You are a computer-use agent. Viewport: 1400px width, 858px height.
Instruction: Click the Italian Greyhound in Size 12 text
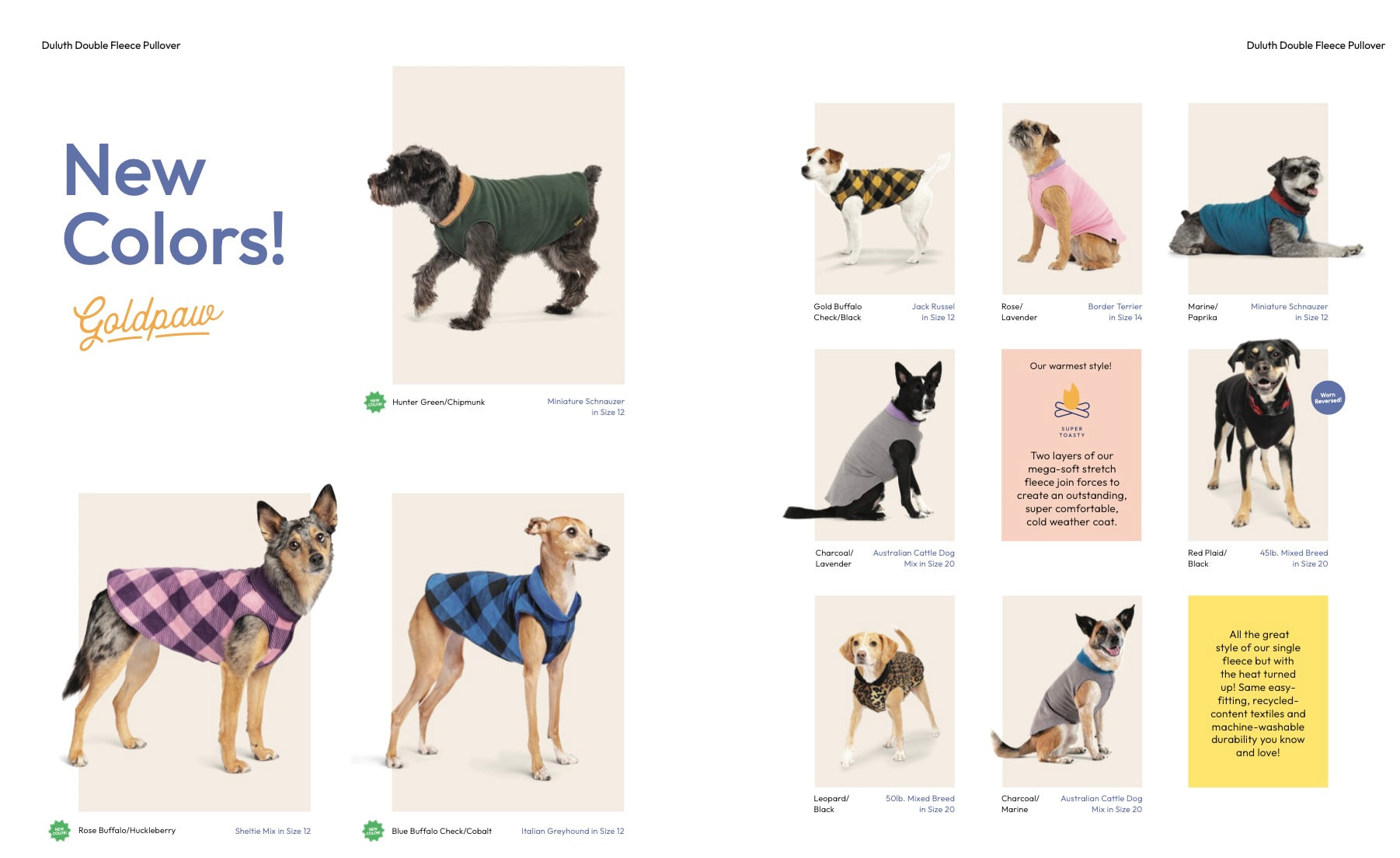click(x=573, y=831)
